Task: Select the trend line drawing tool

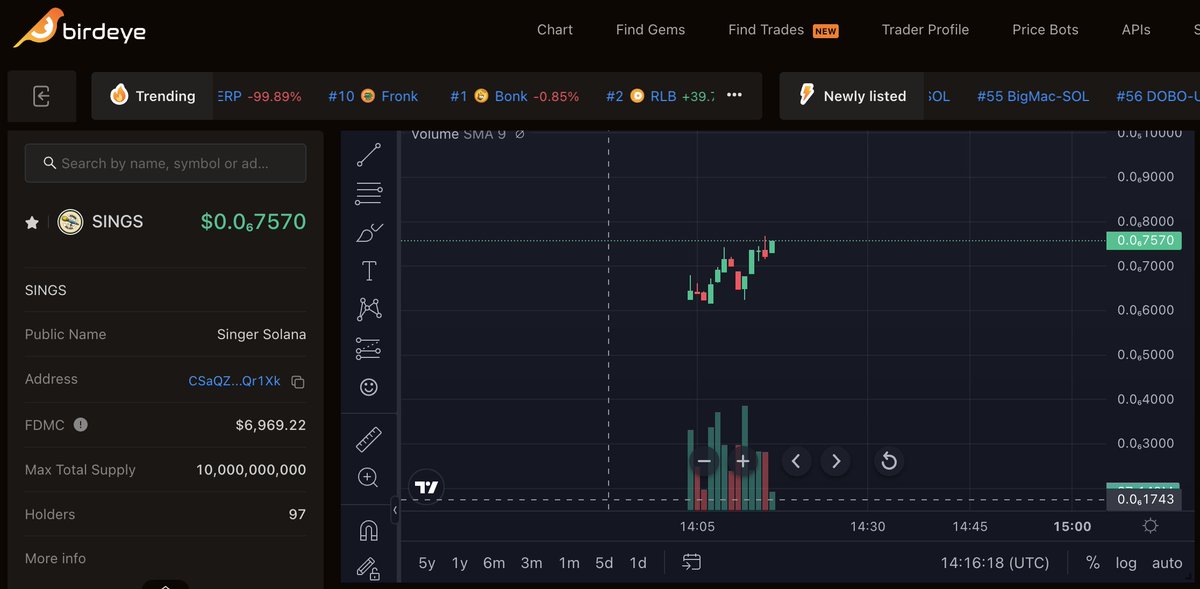Action: coord(369,154)
